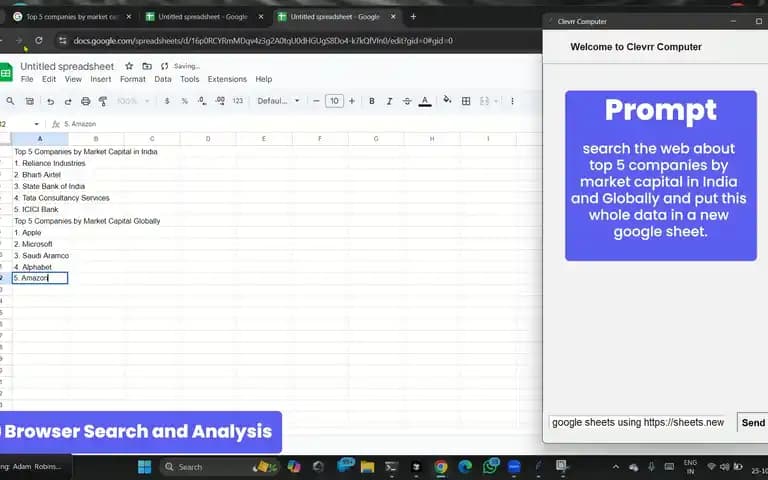Open a new browser tab
768x480 pixels.
tap(413, 17)
